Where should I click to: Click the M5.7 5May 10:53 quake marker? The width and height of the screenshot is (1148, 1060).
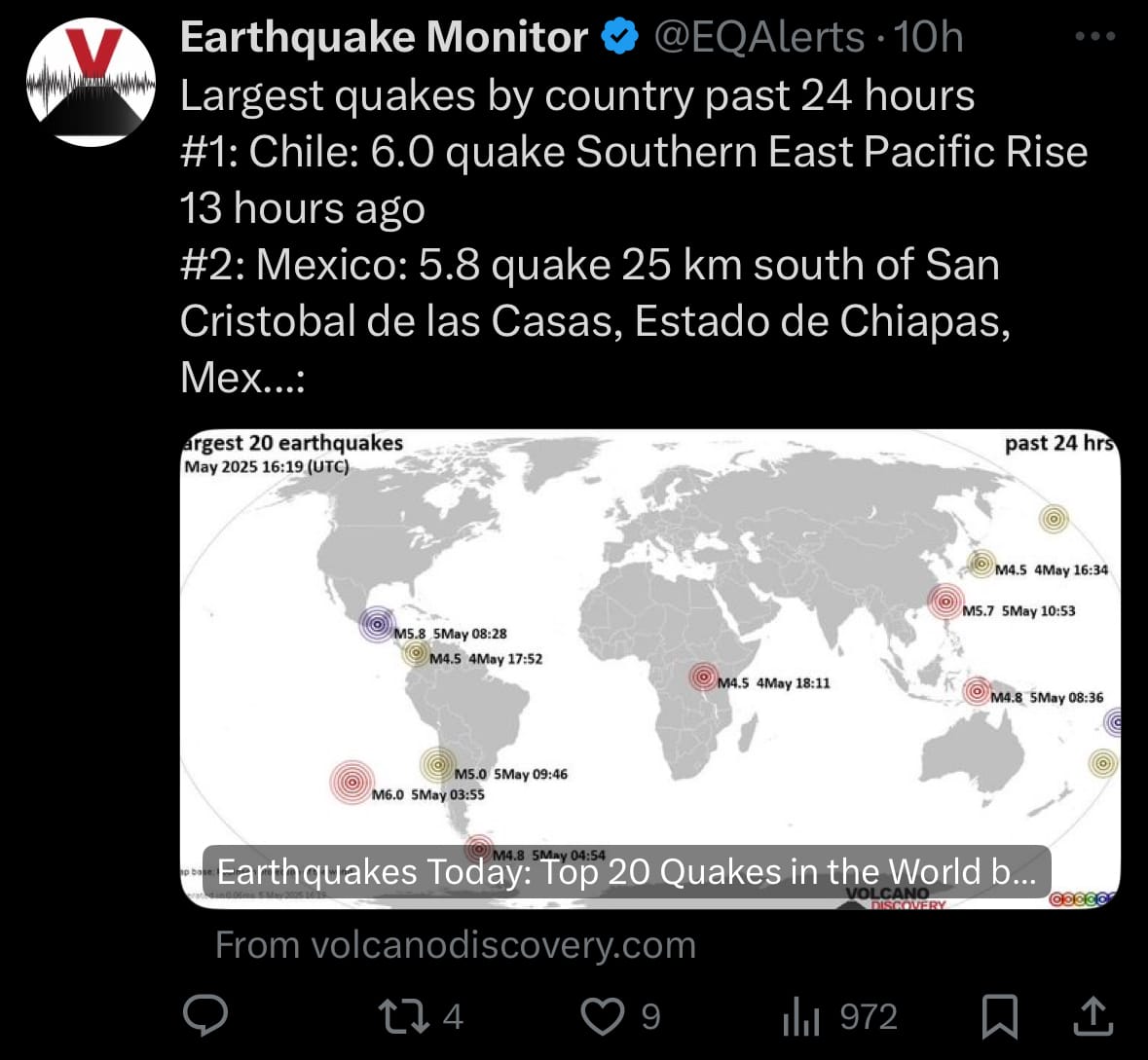(x=945, y=601)
